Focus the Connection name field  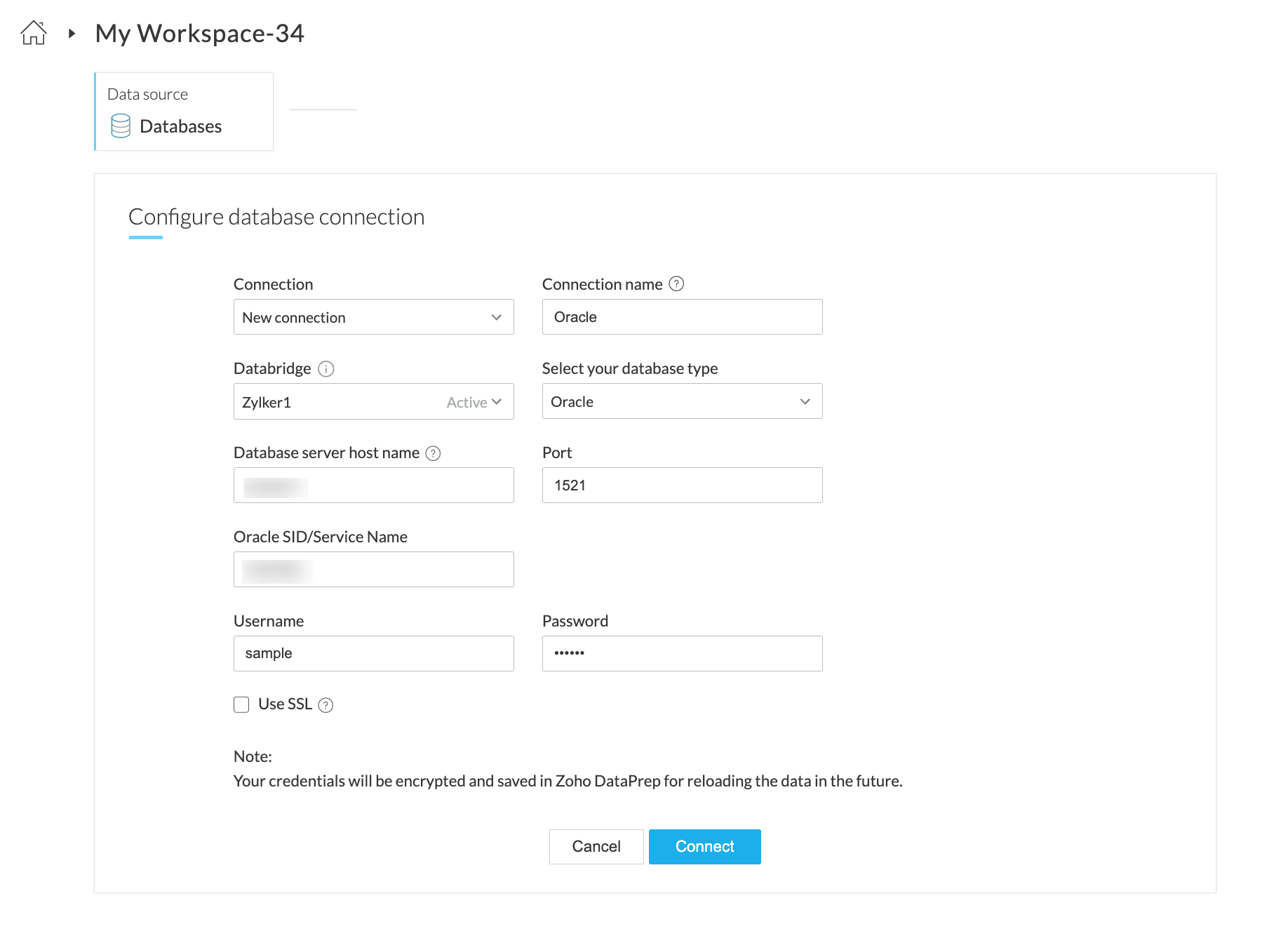coord(682,317)
